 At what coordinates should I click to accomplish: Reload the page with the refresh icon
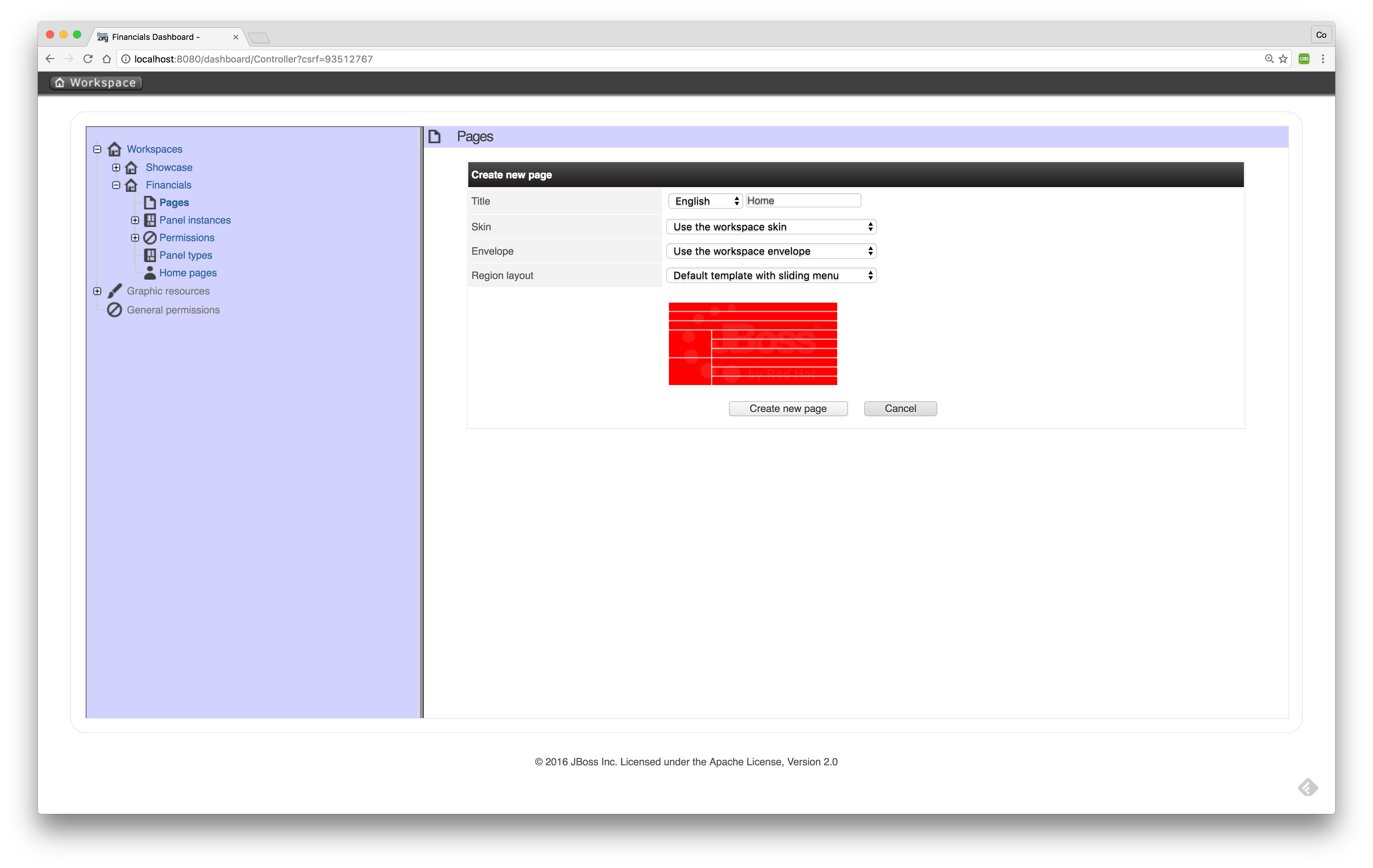[x=88, y=59]
